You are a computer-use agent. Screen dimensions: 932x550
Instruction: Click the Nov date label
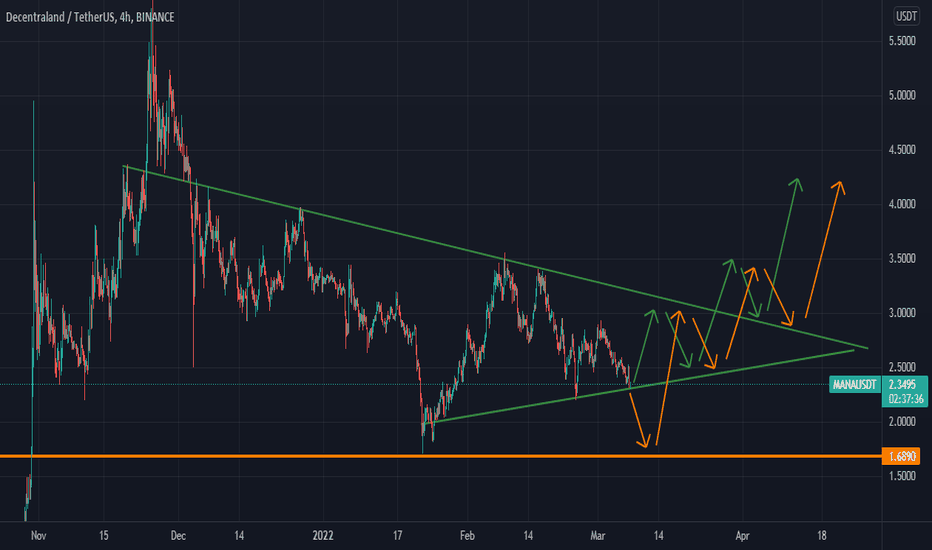pyautogui.click(x=38, y=536)
